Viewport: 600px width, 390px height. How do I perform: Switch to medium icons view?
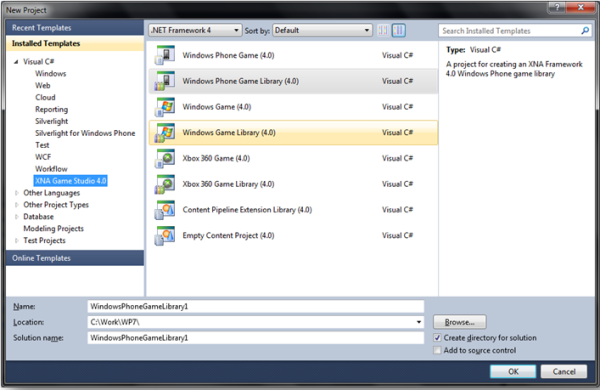coord(398,30)
